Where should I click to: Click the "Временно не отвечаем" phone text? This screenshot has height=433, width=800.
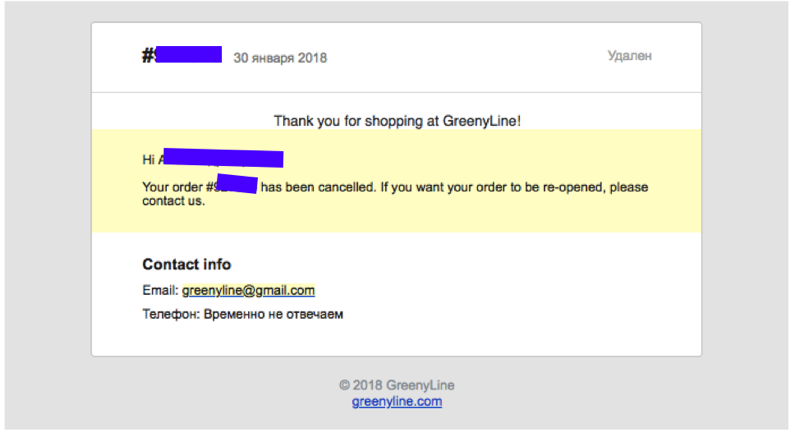273,314
